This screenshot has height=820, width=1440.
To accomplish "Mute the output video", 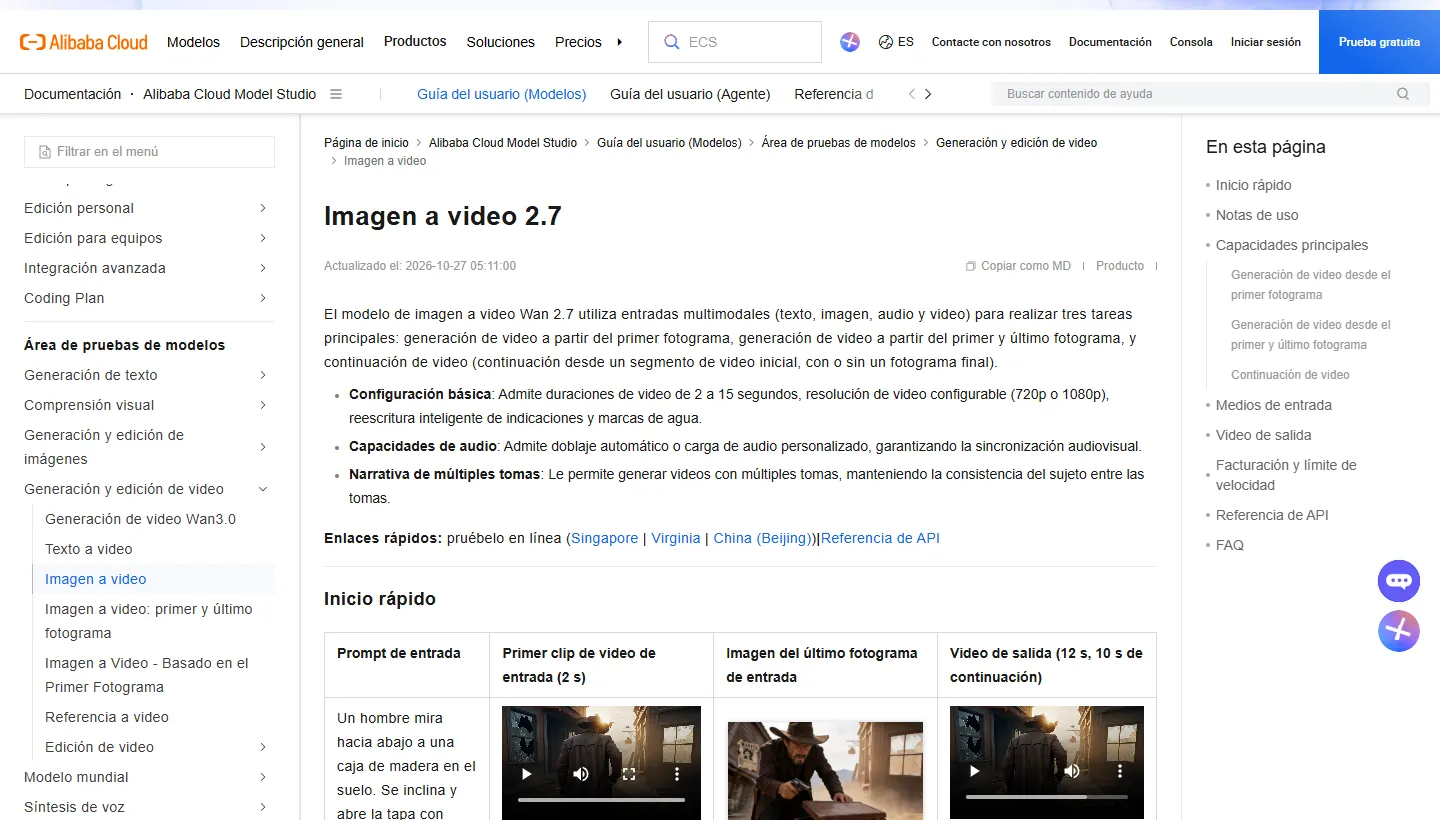I will pos(1072,771).
